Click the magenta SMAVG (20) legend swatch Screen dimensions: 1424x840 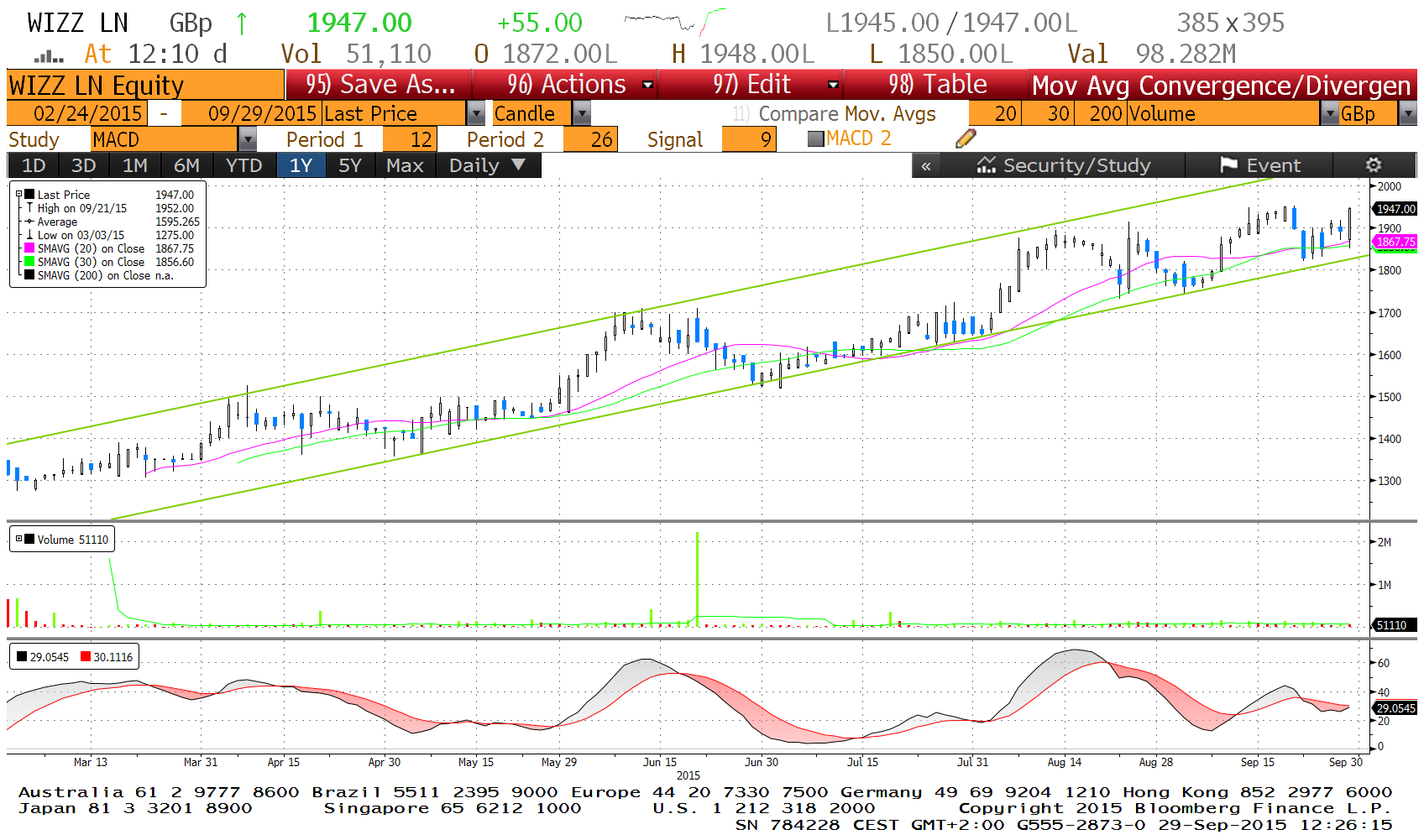tap(29, 248)
